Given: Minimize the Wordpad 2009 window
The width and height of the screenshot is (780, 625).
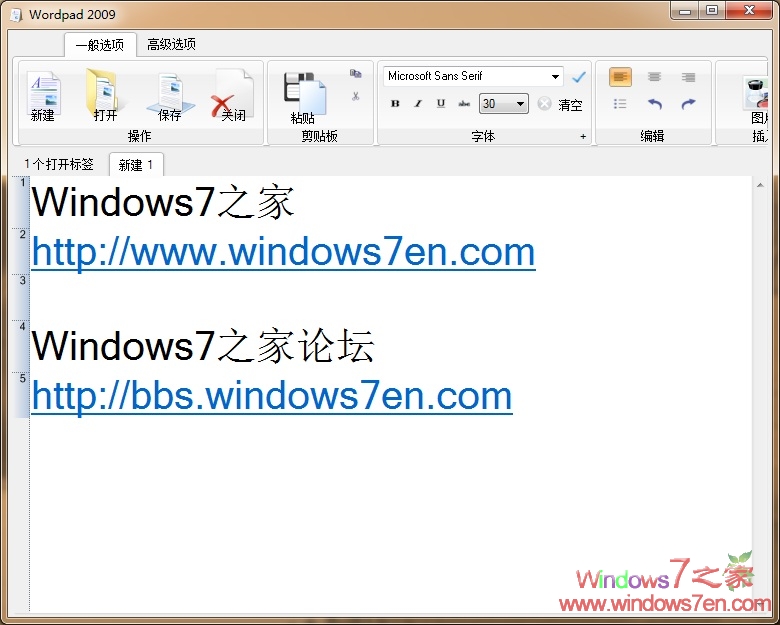Looking at the screenshot, I should (x=685, y=11).
